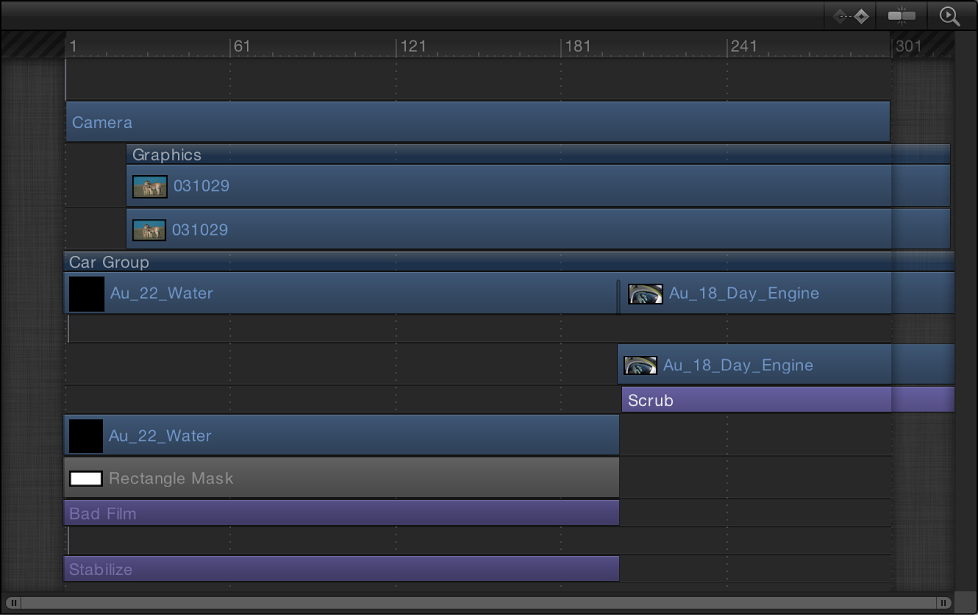Image resolution: width=978 pixels, height=616 pixels.
Task: Click the horizontal timeline scrollbar
Action: (x=478, y=603)
